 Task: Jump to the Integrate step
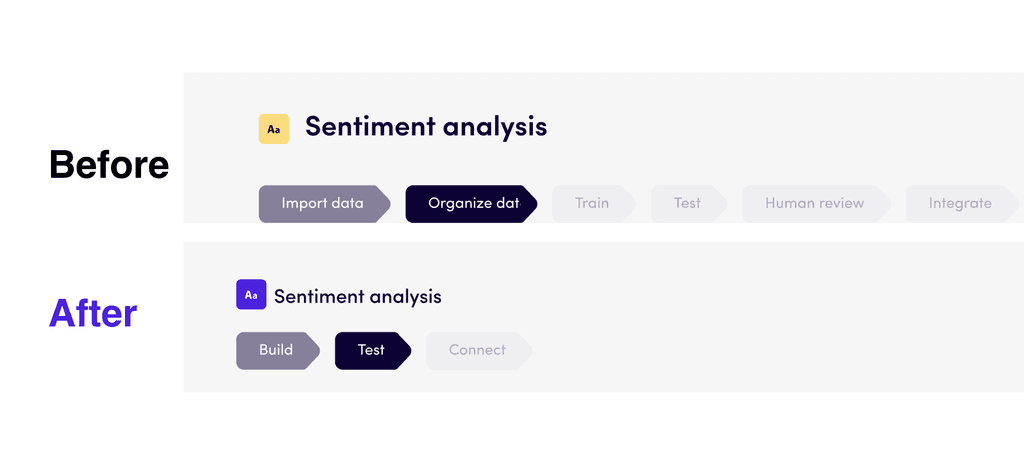coord(959,204)
